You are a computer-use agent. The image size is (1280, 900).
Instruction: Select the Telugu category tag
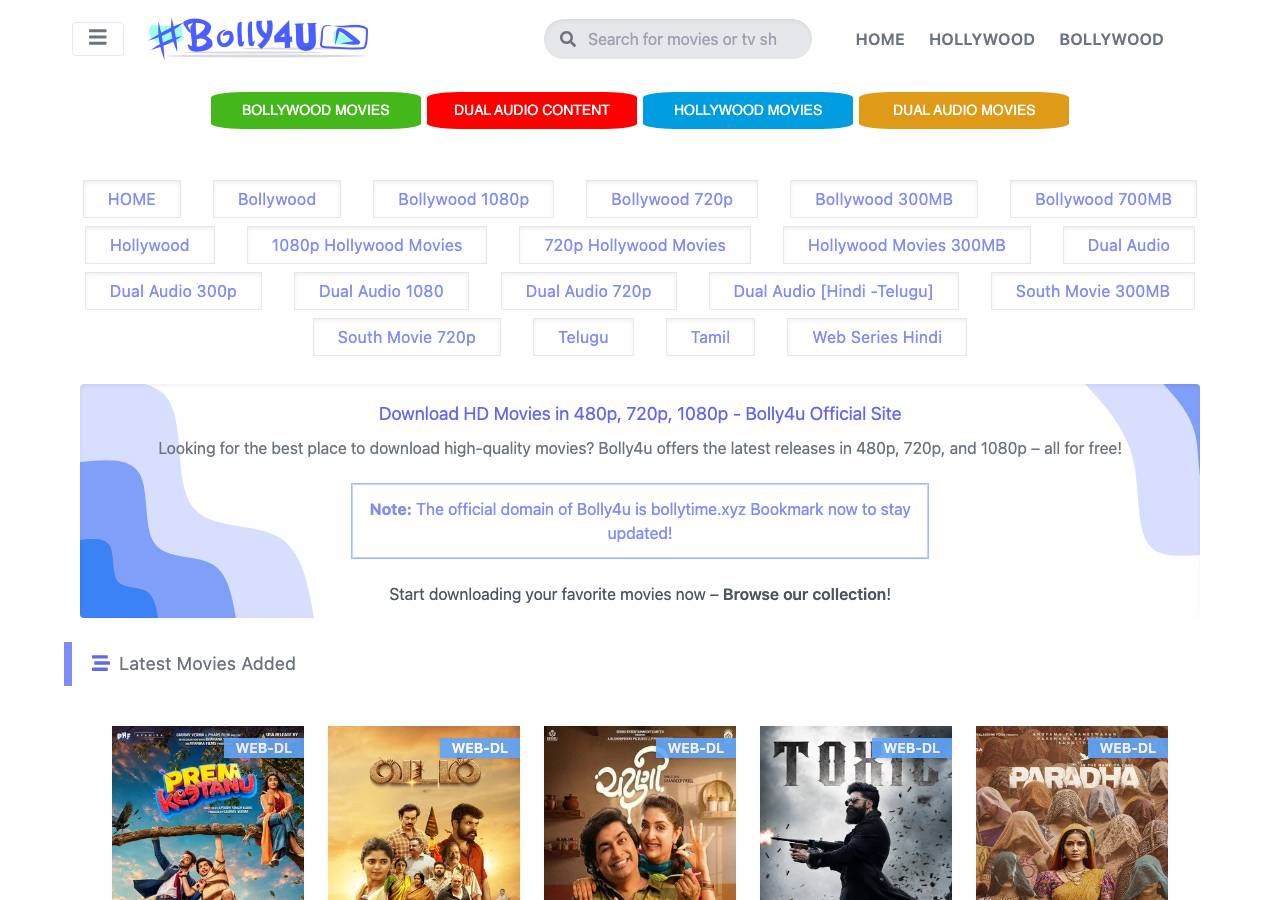584,337
